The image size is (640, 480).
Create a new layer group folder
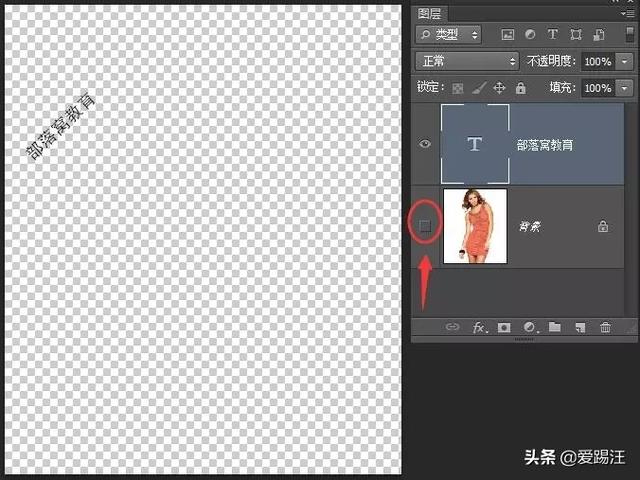[x=555, y=327]
